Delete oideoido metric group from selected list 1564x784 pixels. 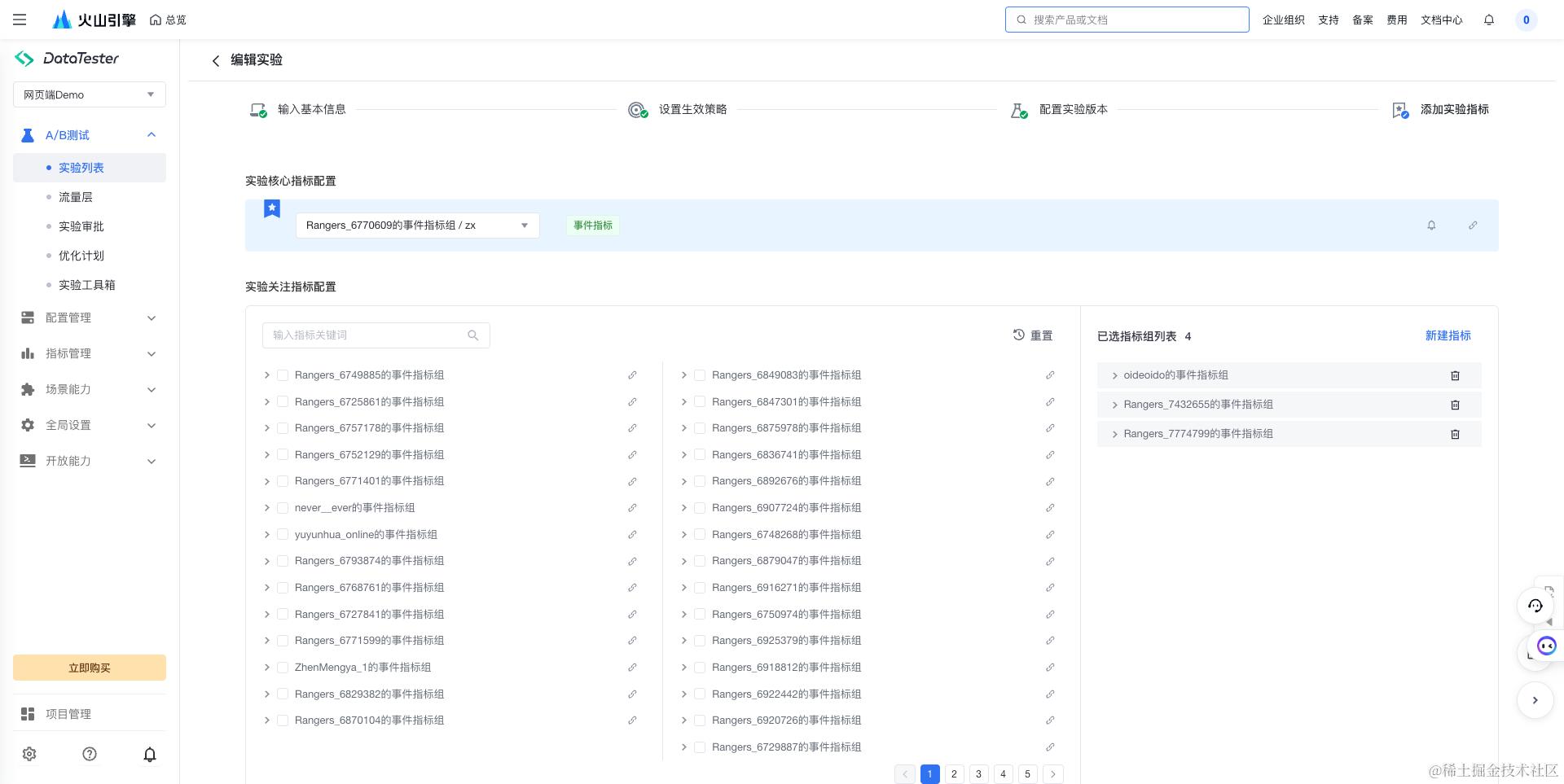coord(1455,375)
